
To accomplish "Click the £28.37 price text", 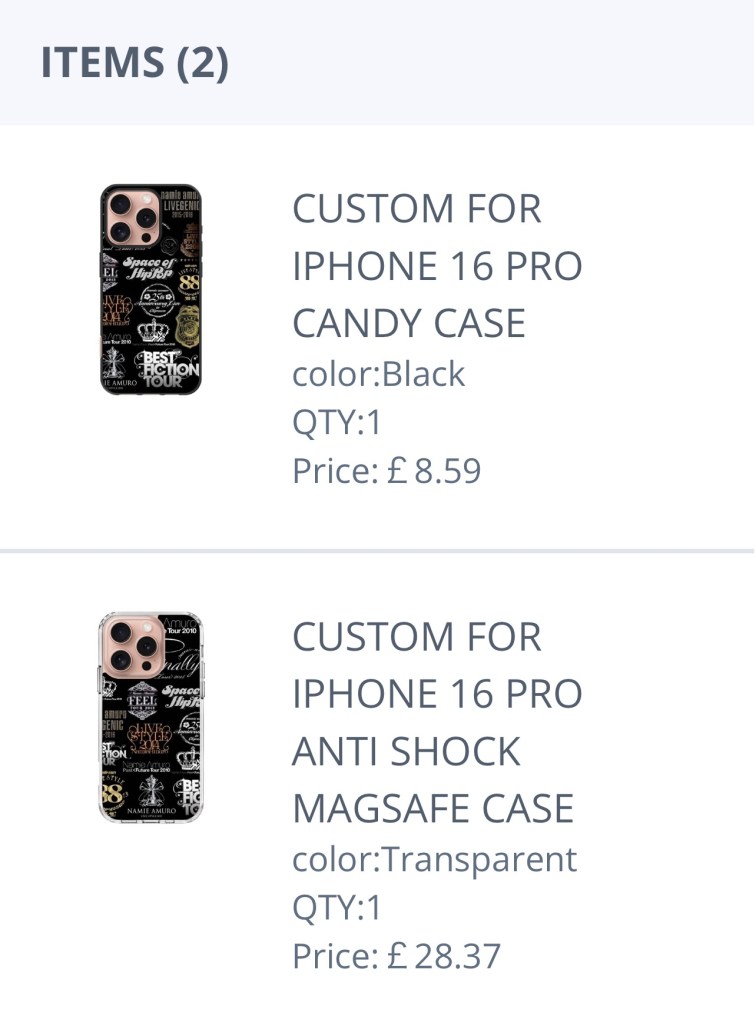I will tap(396, 957).
